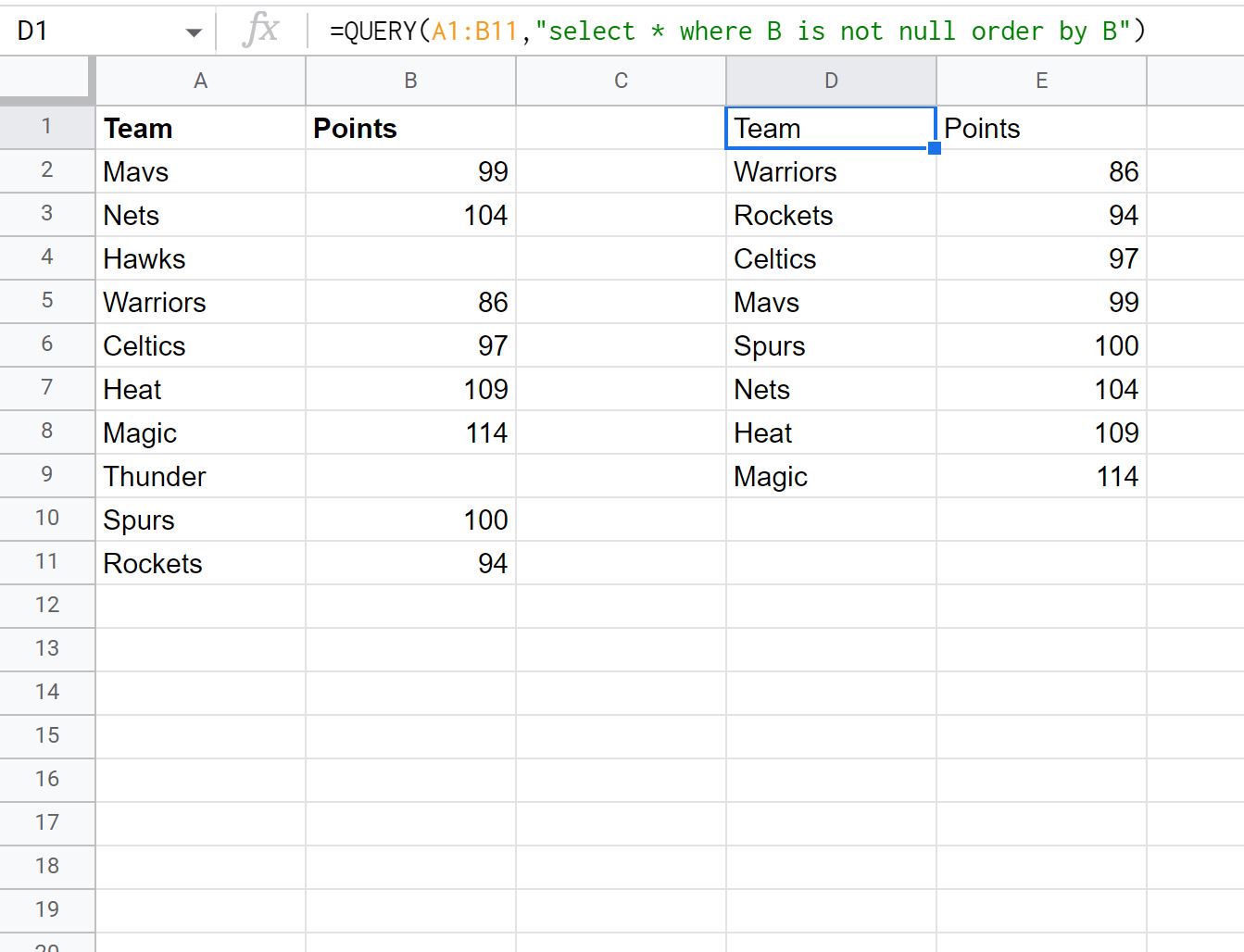
Task: Select column A header
Action: pos(201,81)
